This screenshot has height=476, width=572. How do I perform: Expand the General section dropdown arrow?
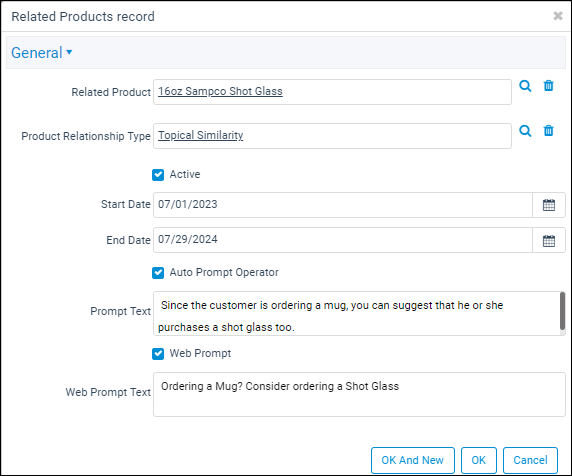click(69, 53)
